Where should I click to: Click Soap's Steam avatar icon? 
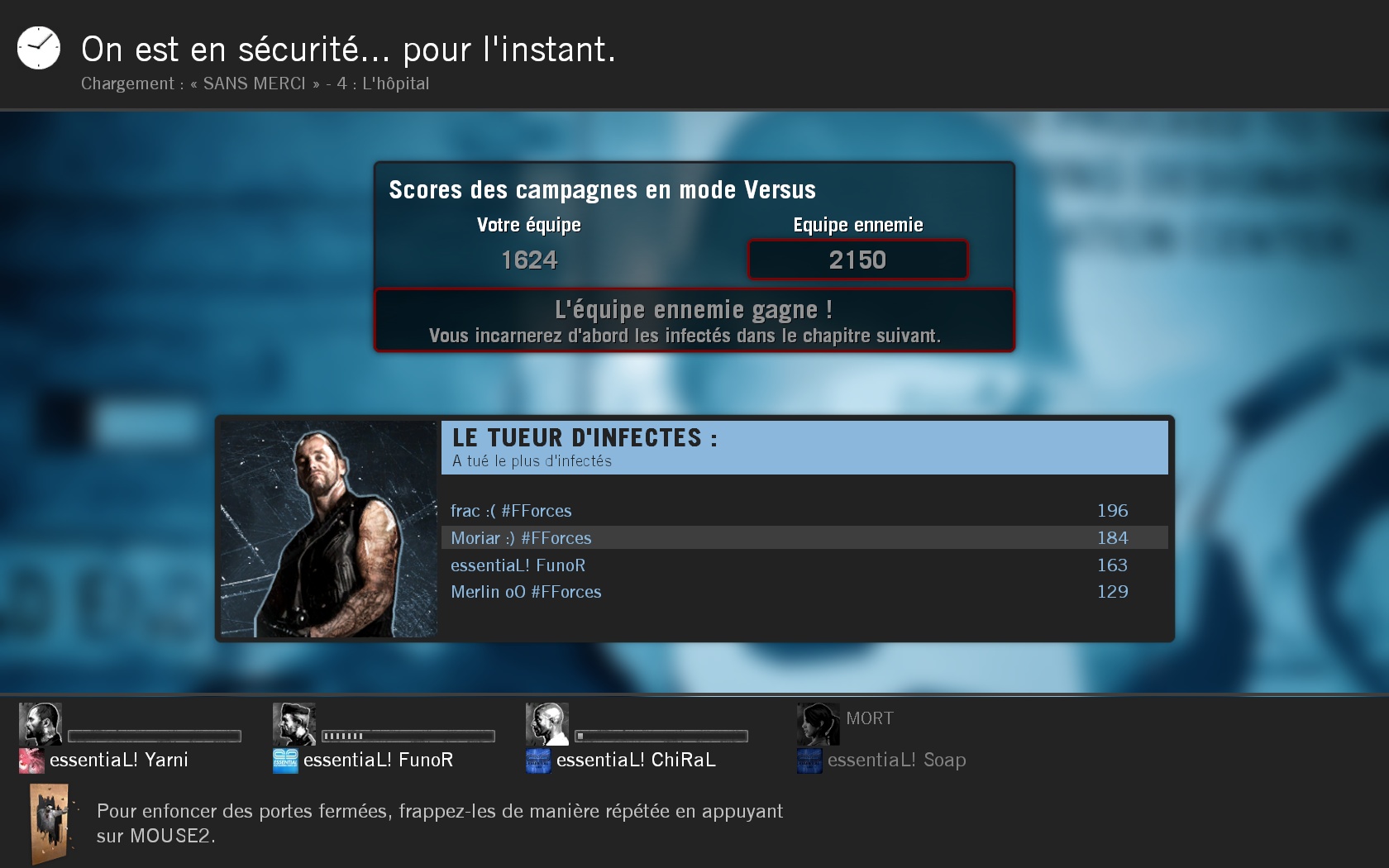pos(809,761)
